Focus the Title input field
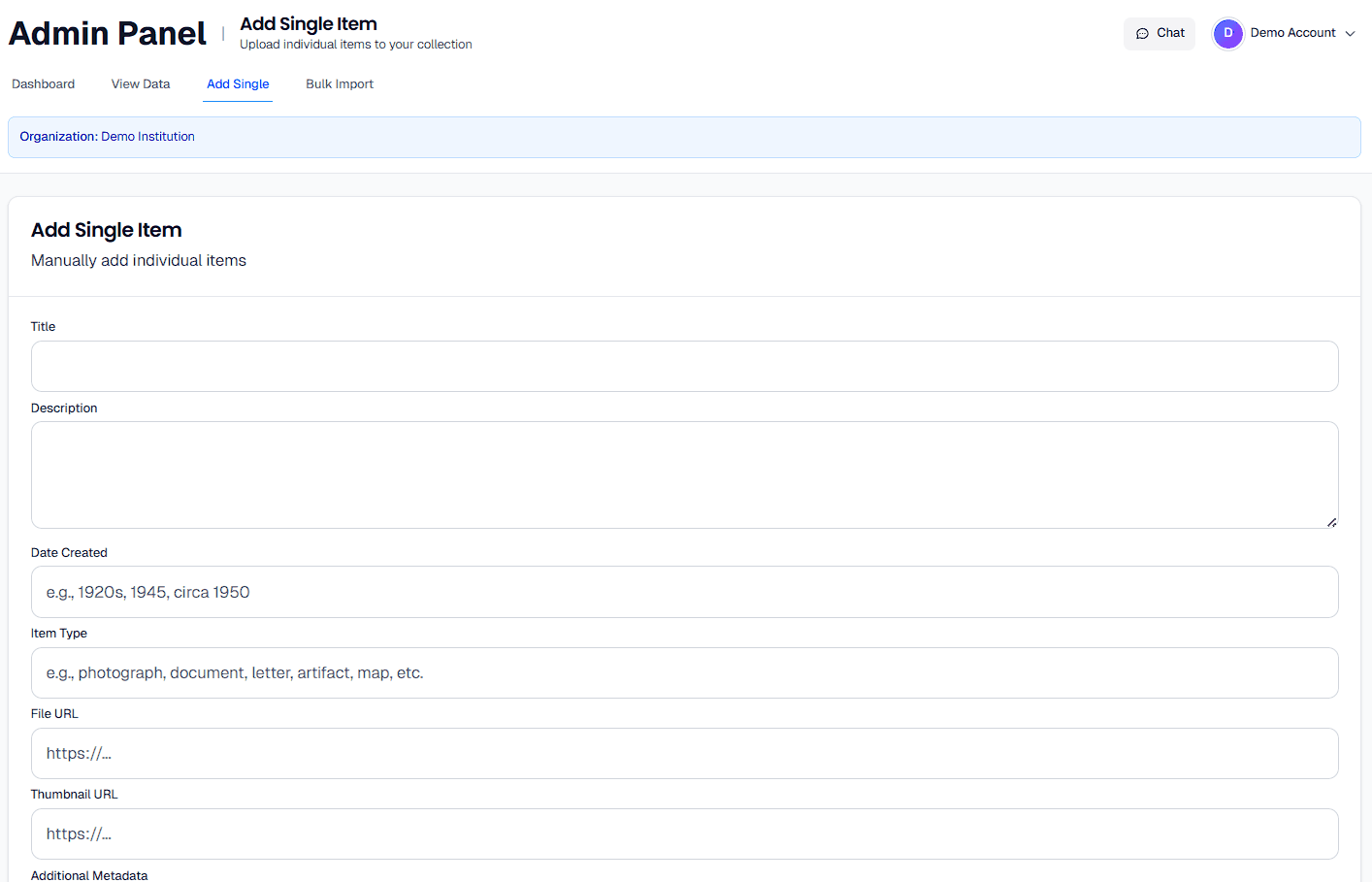This screenshot has width=1372, height=882. (684, 366)
